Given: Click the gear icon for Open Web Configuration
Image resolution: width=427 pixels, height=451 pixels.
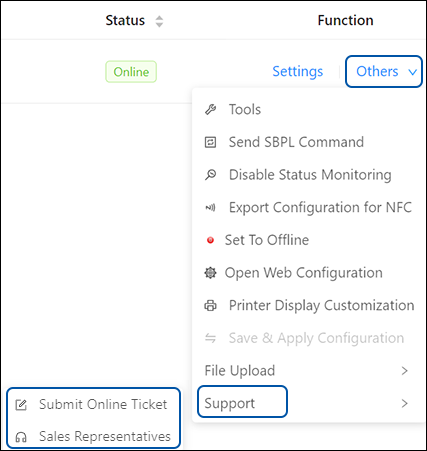Looking at the screenshot, I should tap(210, 273).
